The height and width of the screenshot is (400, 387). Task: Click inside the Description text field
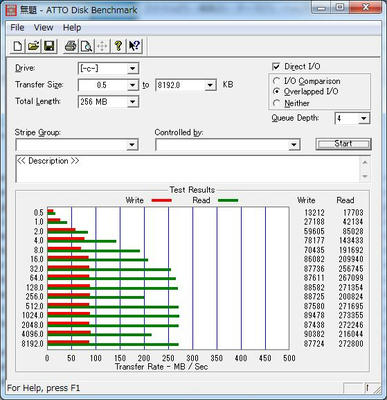pos(187,169)
